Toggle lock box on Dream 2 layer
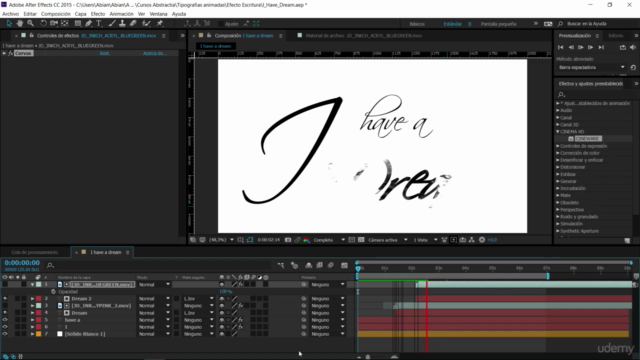The width and height of the screenshot is (640, 360). (x=24, y=299)
